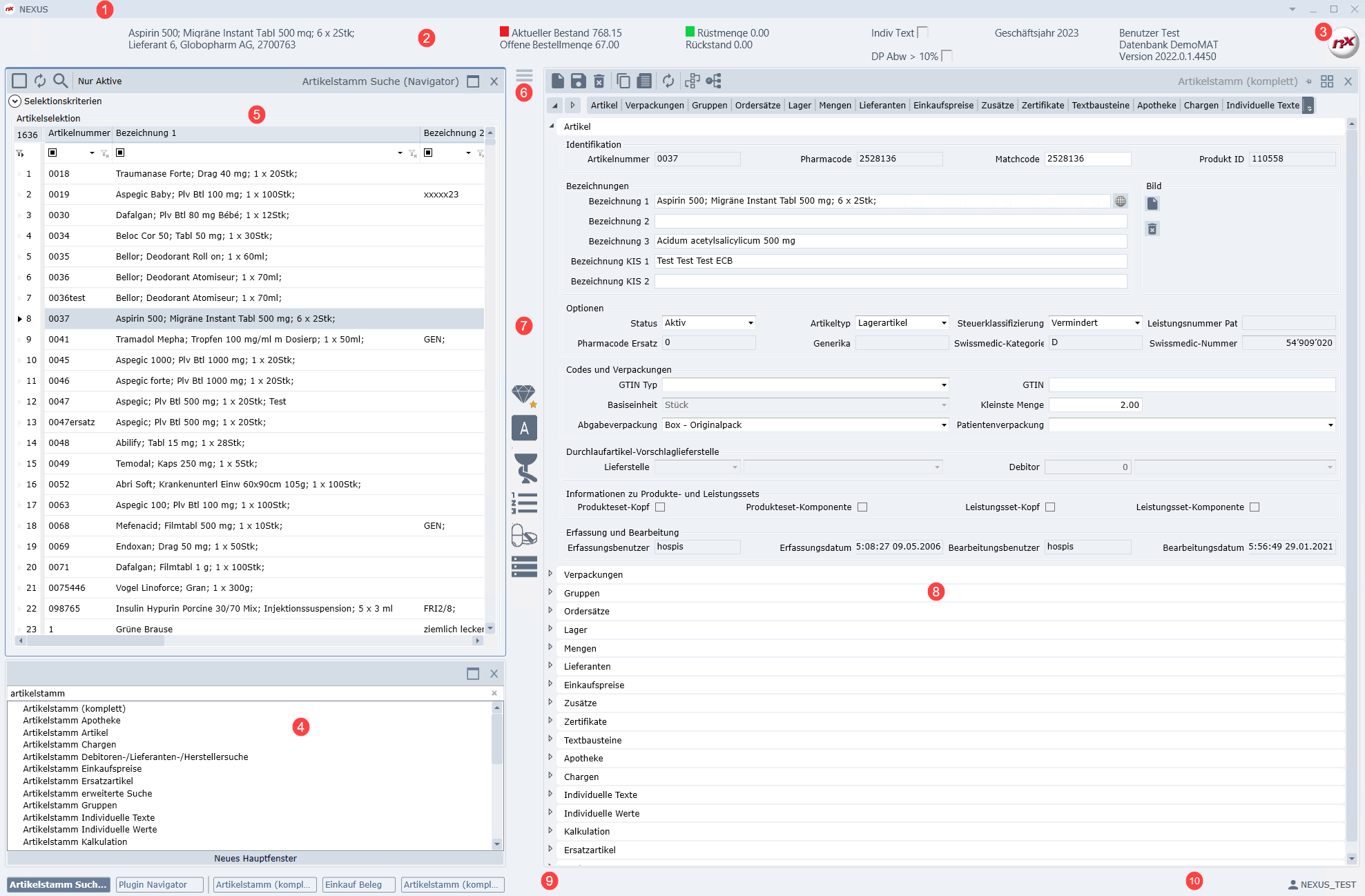
Task: Click the numbered list sidebar icon
Action: click(524, 503)
